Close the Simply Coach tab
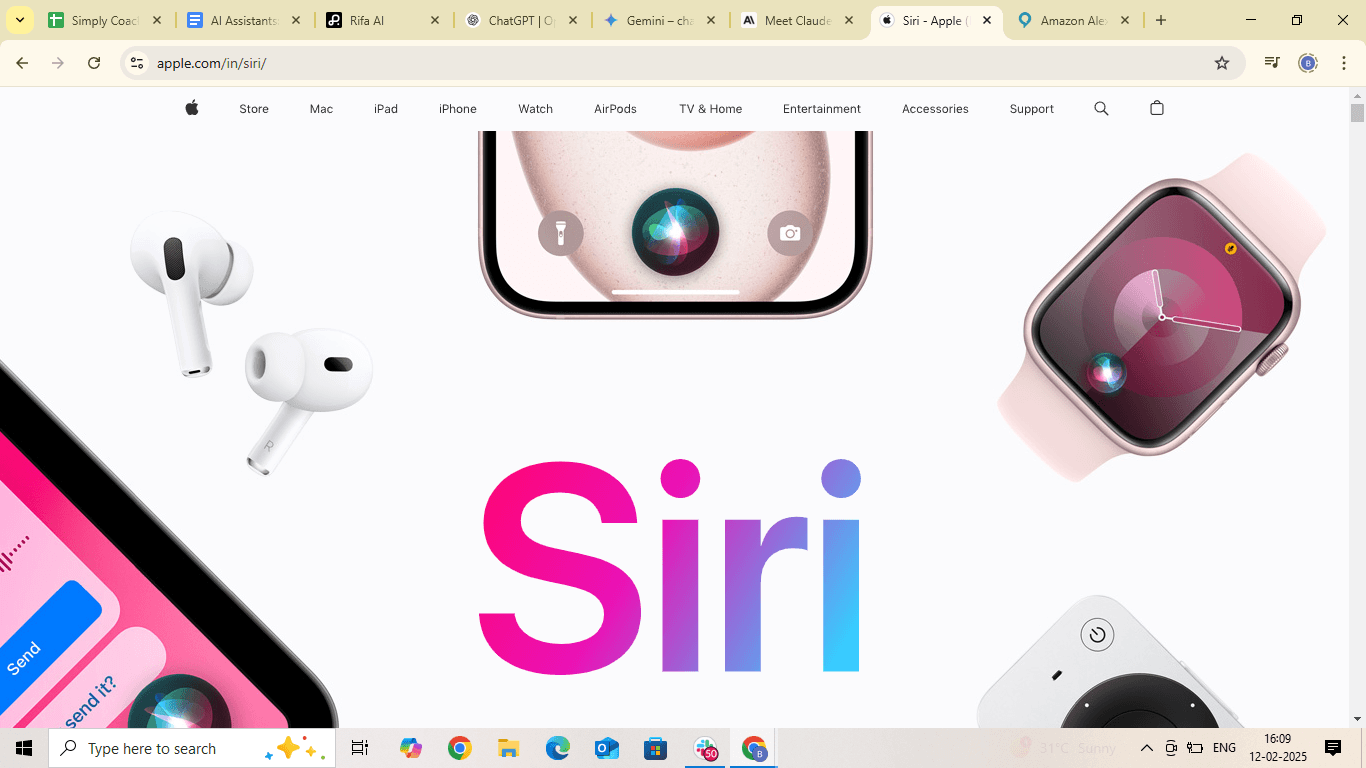Image resolution: width=1366 pixels, height=768 pixels. click(x=157, y=20)
